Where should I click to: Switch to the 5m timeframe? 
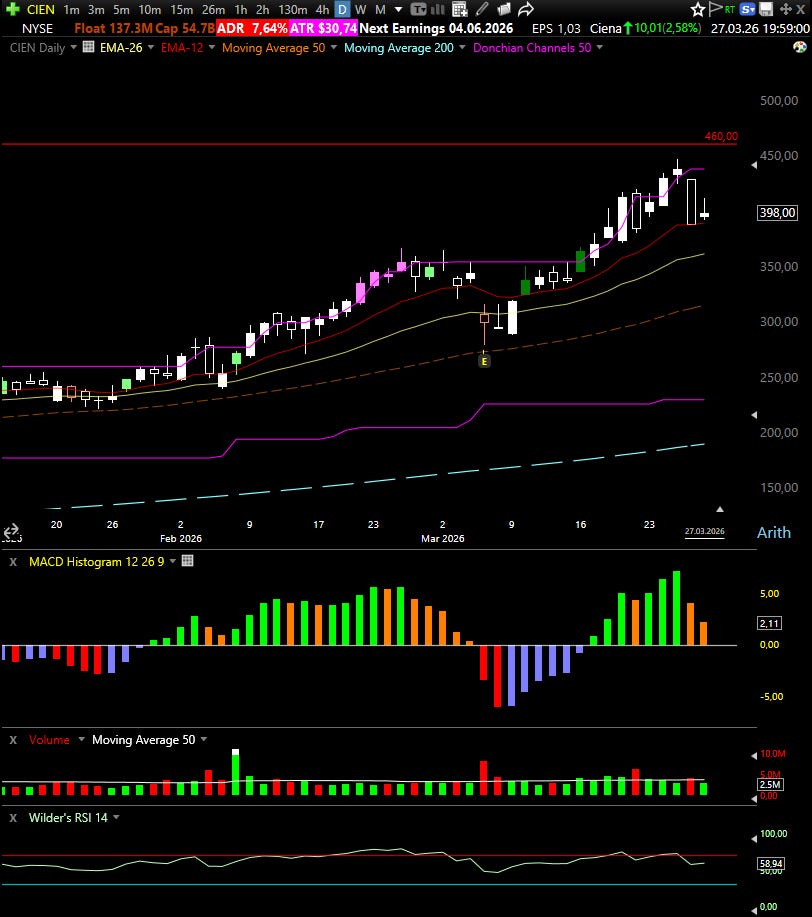click(121, 9)
